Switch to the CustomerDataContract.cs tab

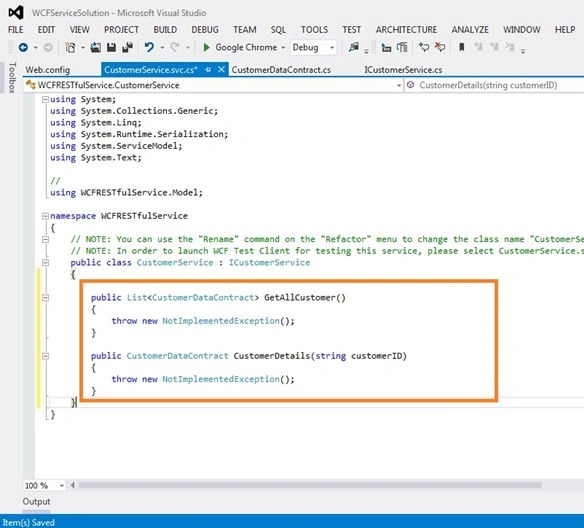(x=281, y=70)
